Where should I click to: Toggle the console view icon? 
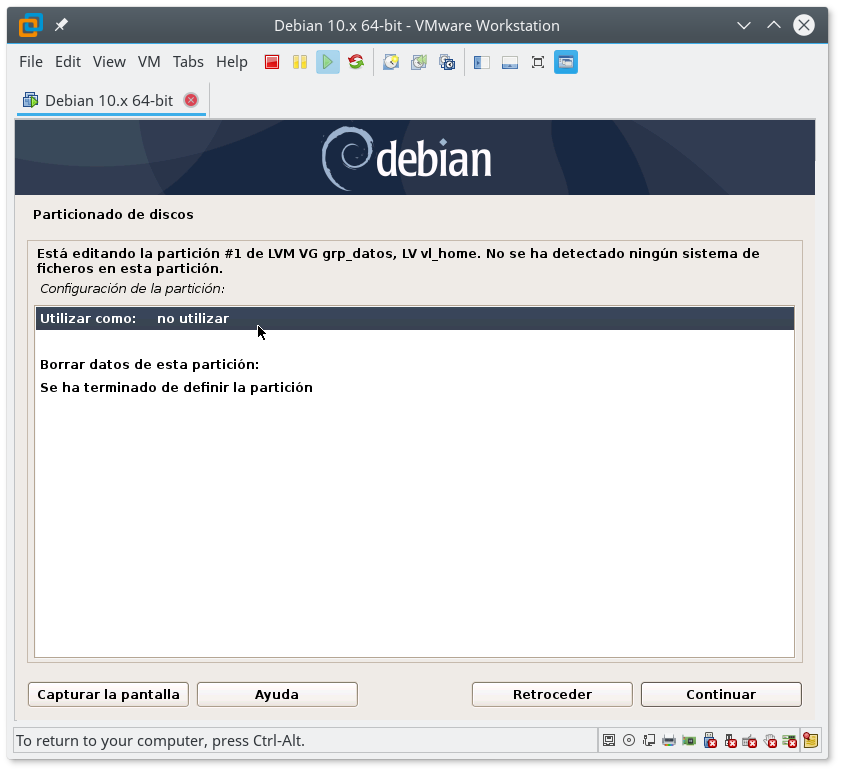566,62
